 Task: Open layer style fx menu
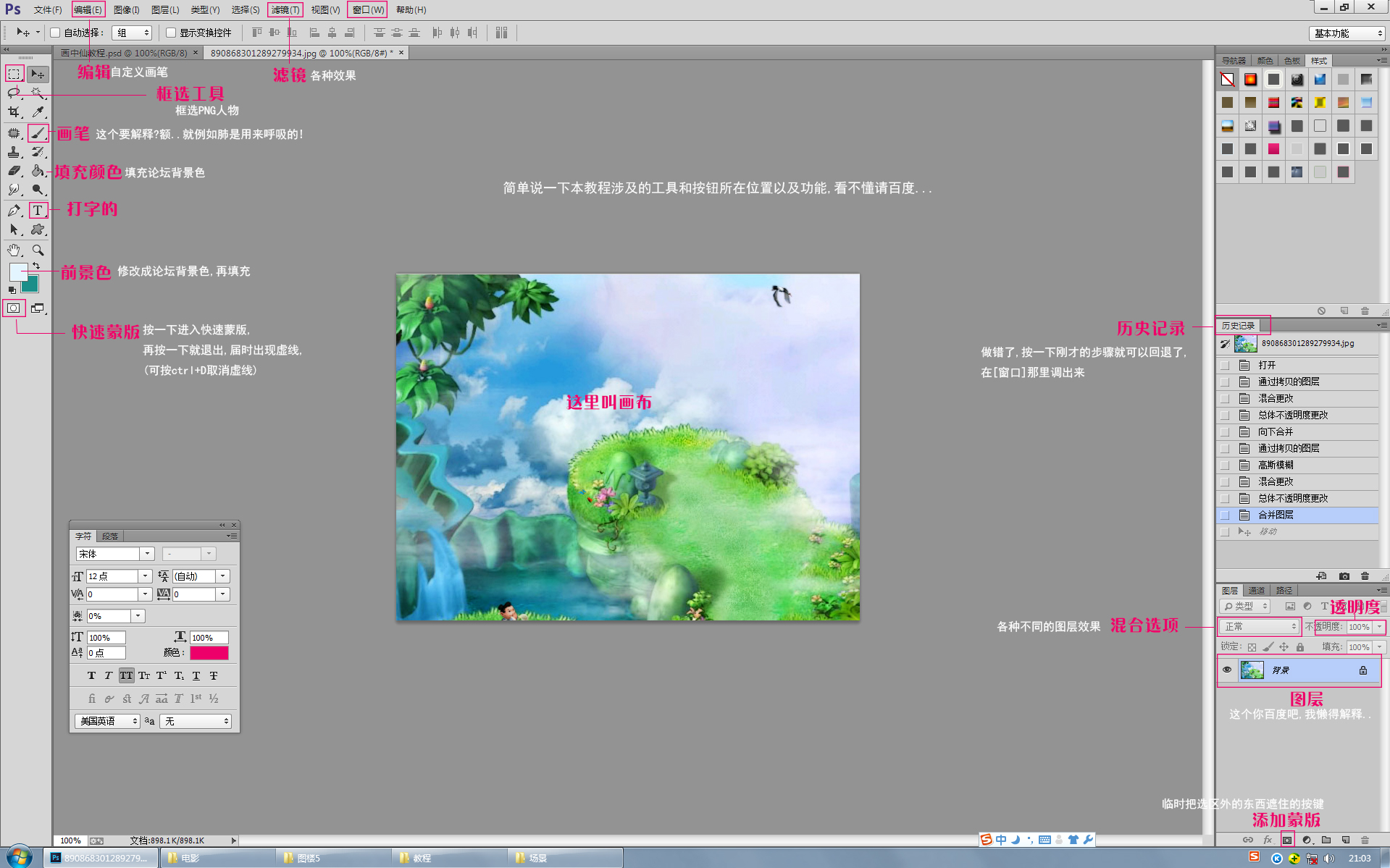(1268, 840)
